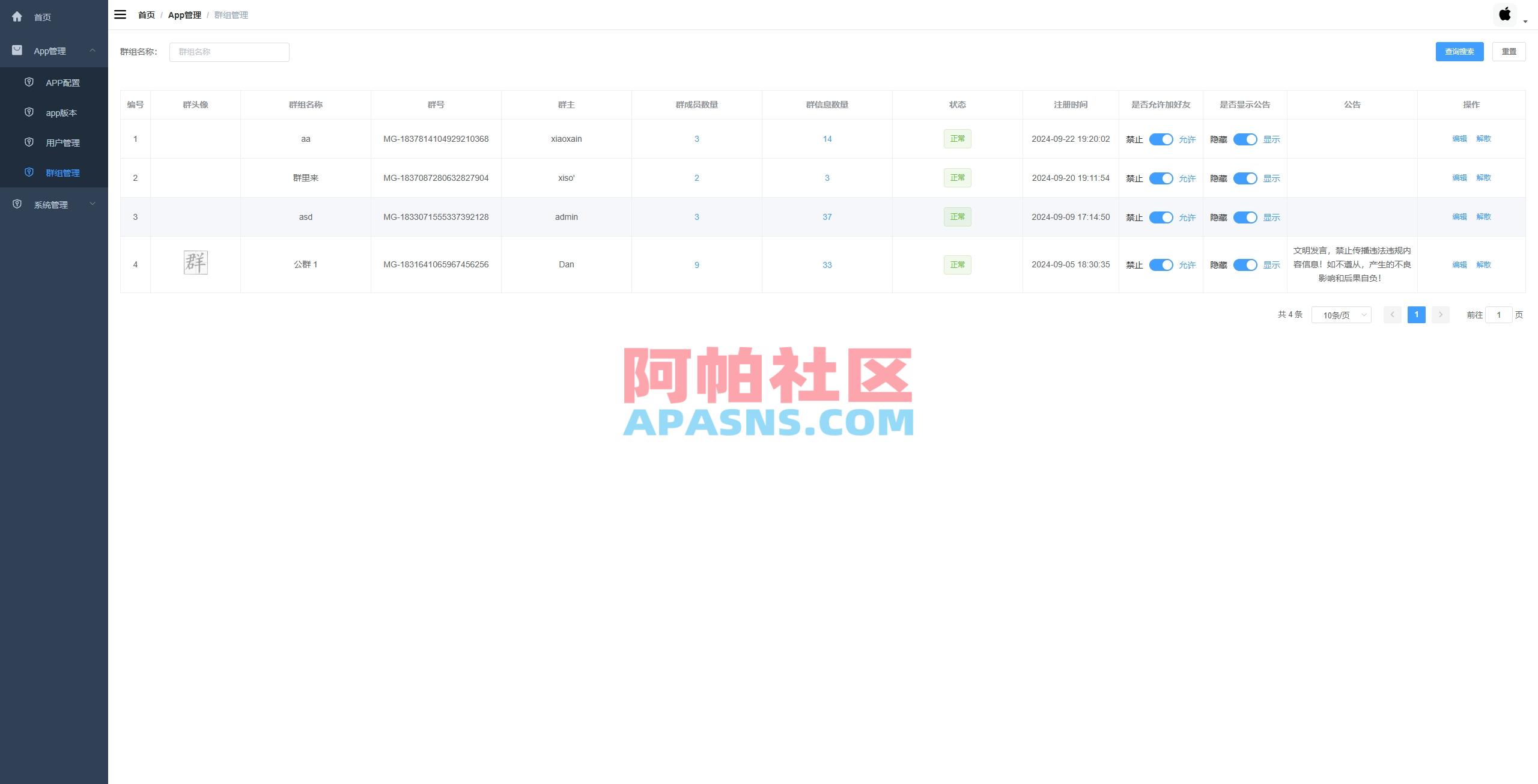Image resolution: width=1538 pixels, height=784 pixels.
Task: Select the APP配置 menu item icon
Action: 28,82
